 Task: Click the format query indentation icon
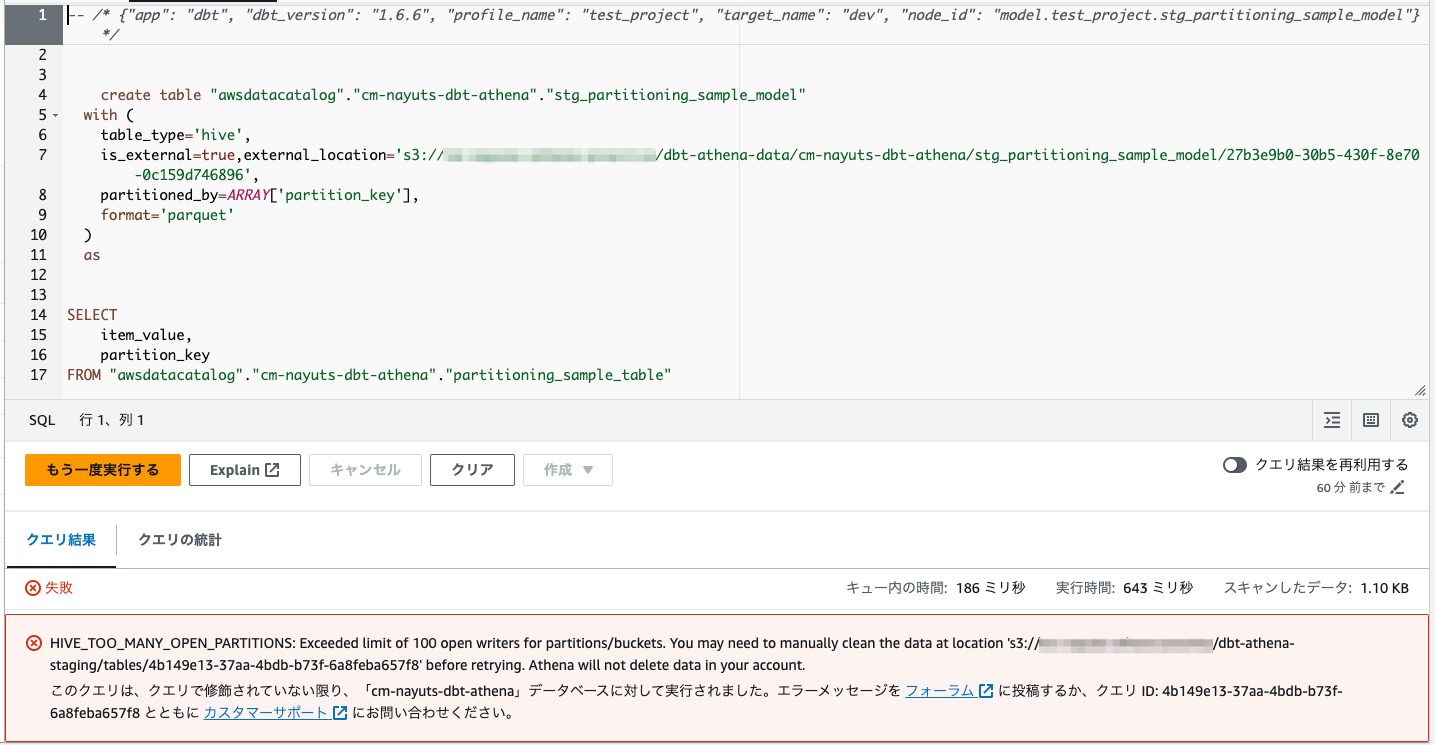click(1331, 420)
